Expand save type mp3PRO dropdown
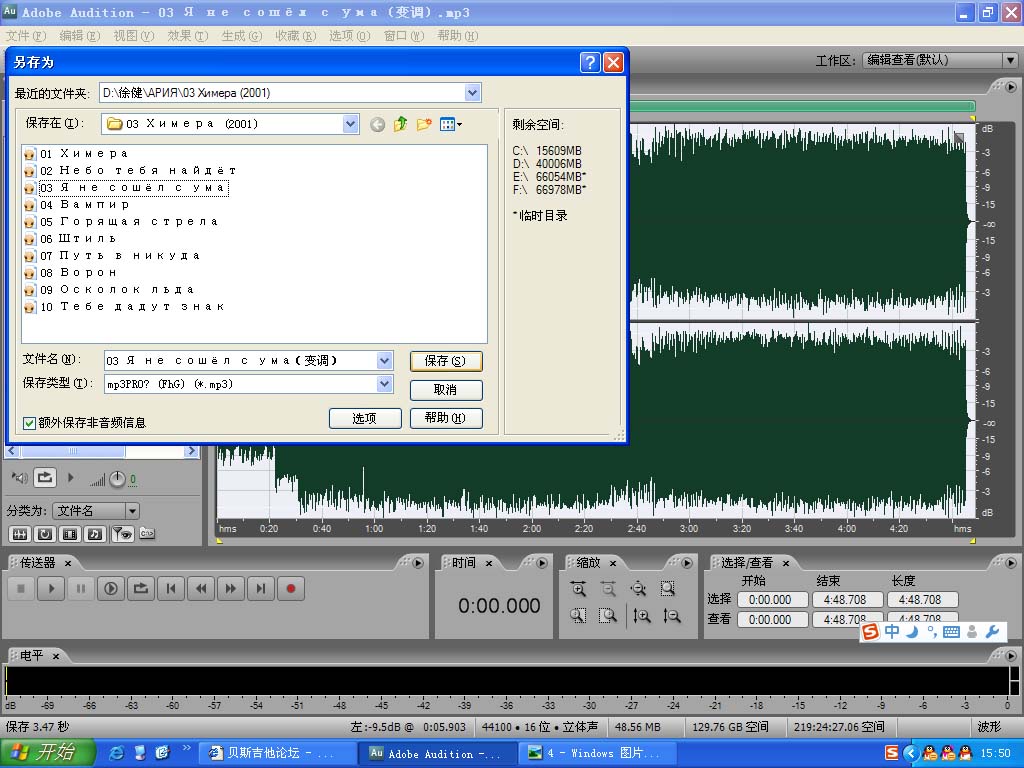Image resolution: width=1024 pixels, height=768 pixels. (385, 384)
